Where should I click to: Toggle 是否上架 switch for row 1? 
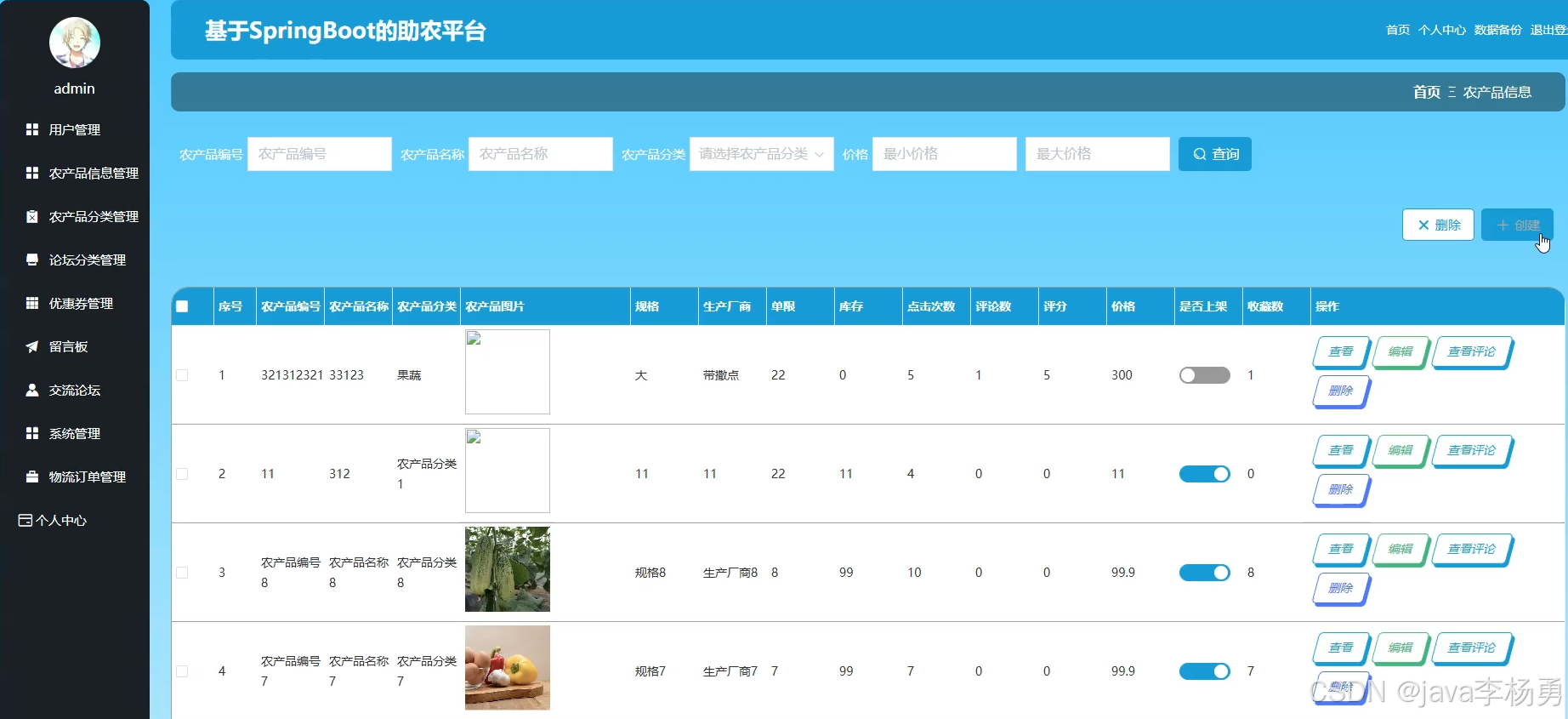(x=1205, y=375)
